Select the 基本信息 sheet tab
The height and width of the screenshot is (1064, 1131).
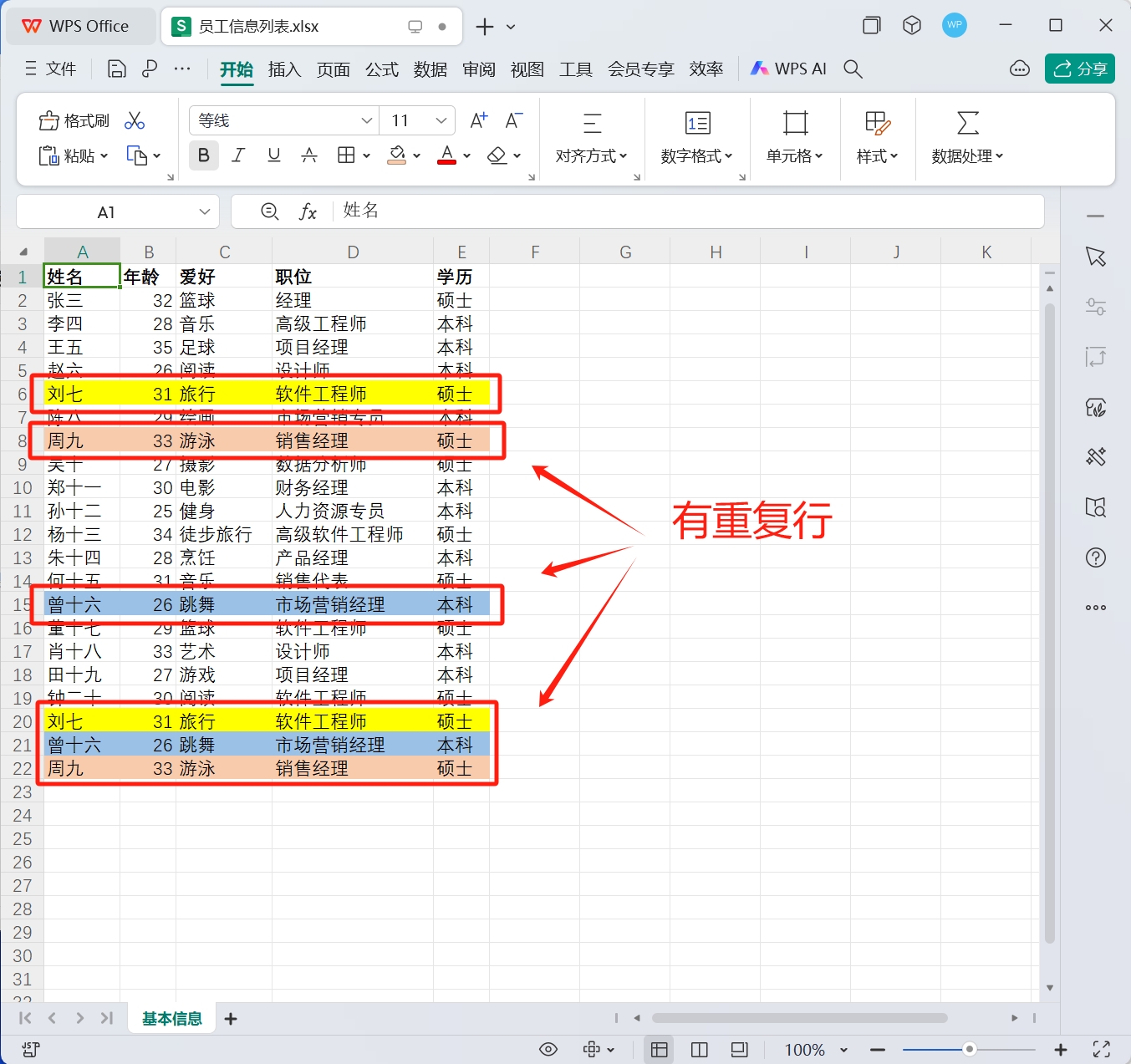coord(172,1018)
